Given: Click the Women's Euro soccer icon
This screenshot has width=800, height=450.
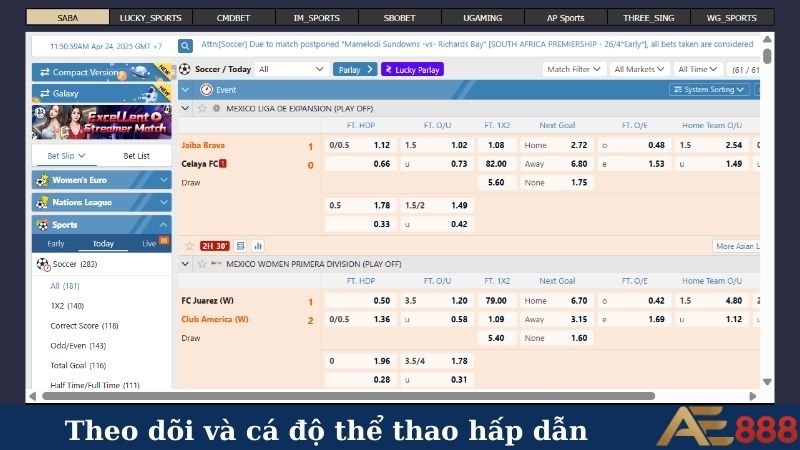Looking at the screenshot, I should [x=42, y=180].
